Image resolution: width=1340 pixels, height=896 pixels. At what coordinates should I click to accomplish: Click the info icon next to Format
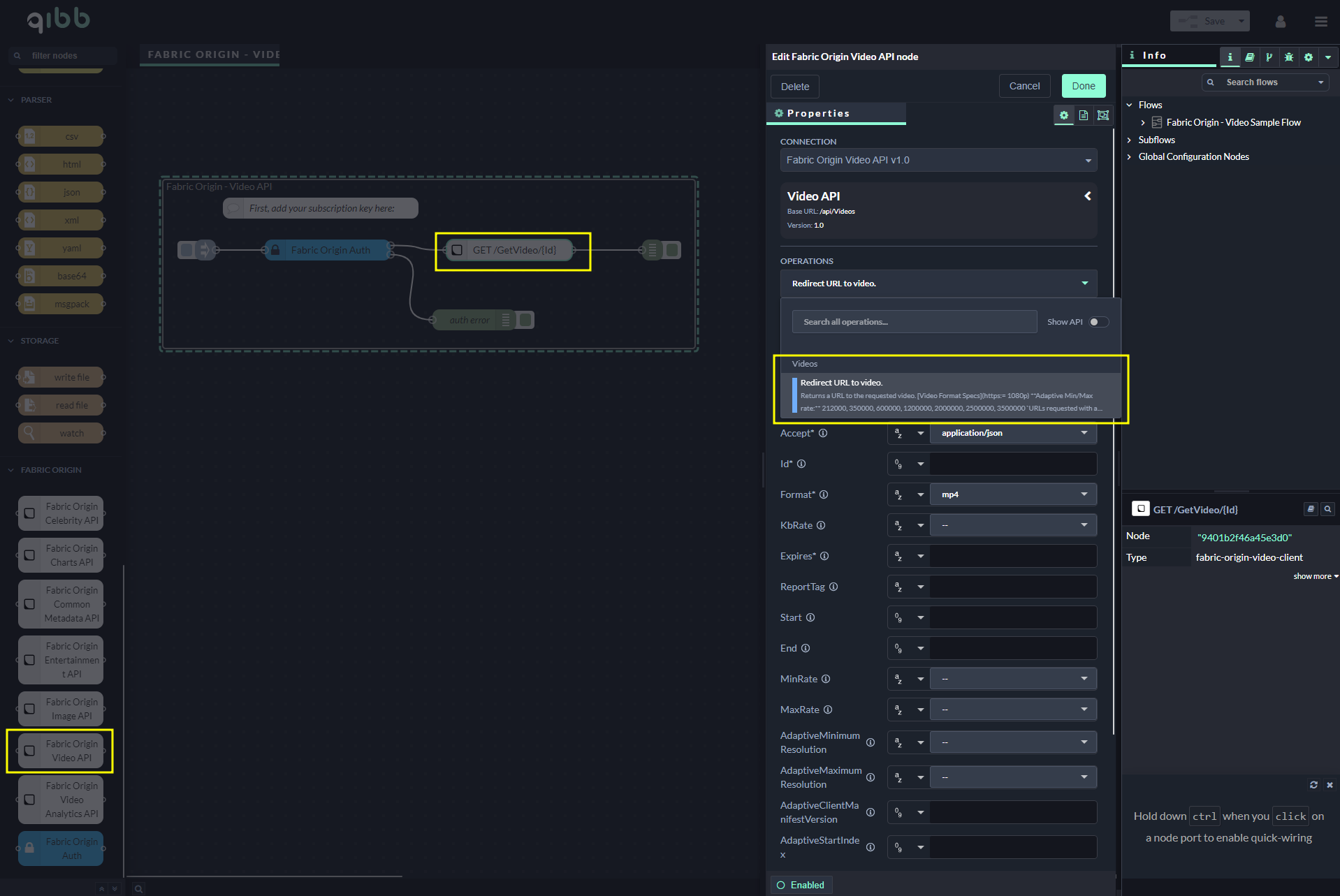(x=824, y=494)
